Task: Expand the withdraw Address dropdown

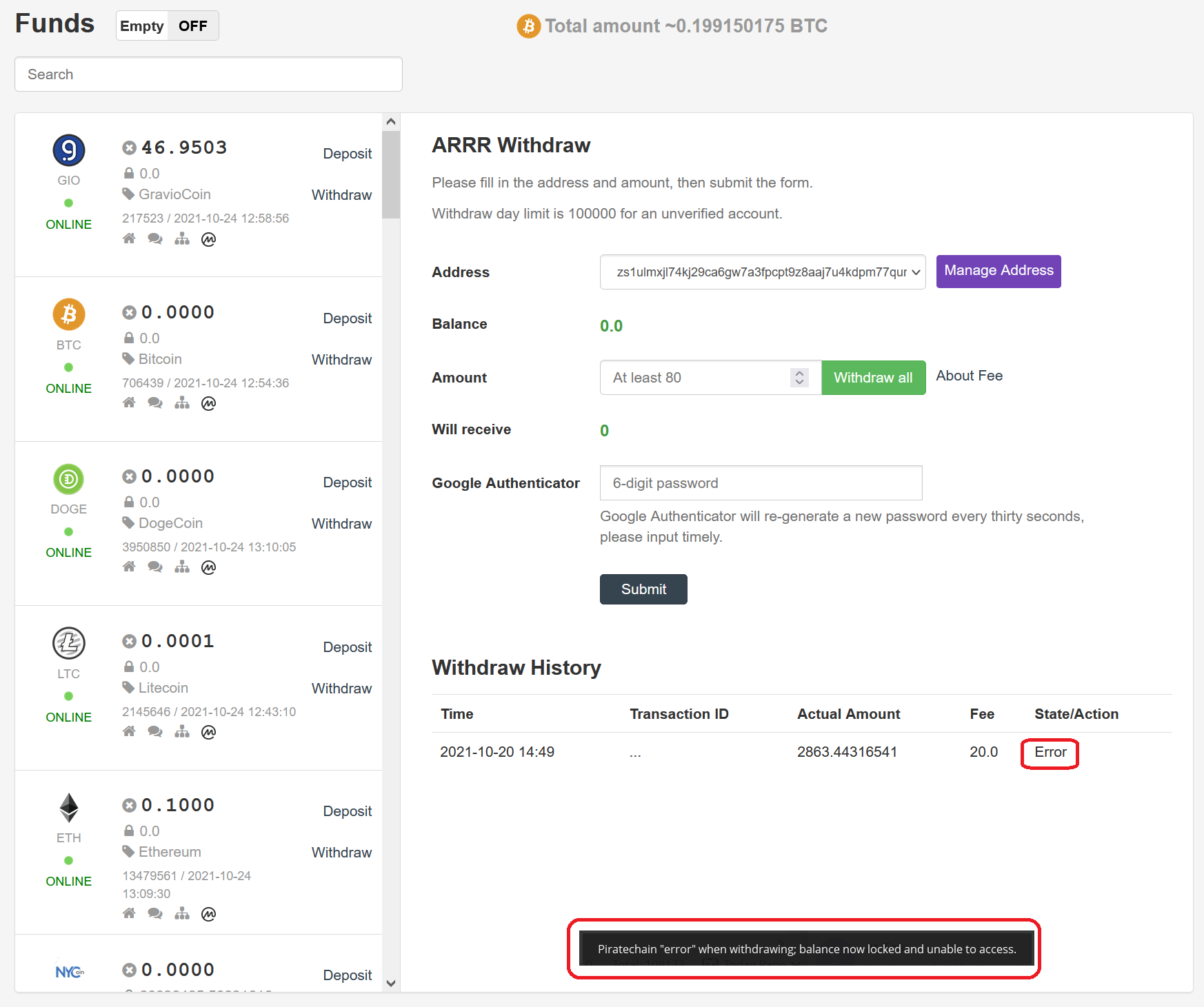Action: click(x=763, y=272)
